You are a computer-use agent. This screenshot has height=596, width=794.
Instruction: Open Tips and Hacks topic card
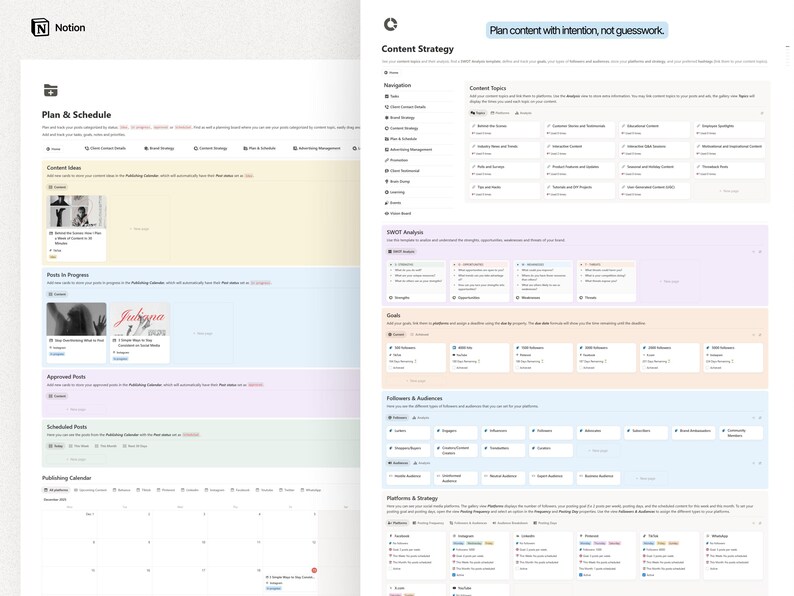click(x=504, y=190)
